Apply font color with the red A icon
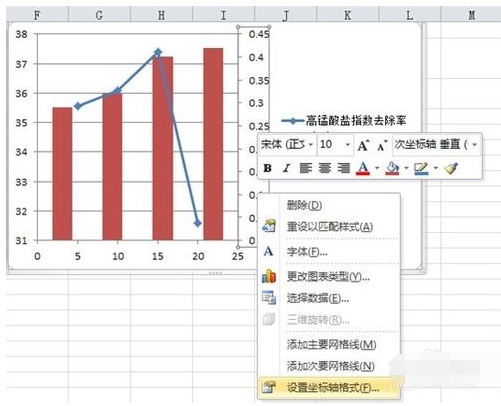Screen dimensions: 501x406 [x=363, y=168]
